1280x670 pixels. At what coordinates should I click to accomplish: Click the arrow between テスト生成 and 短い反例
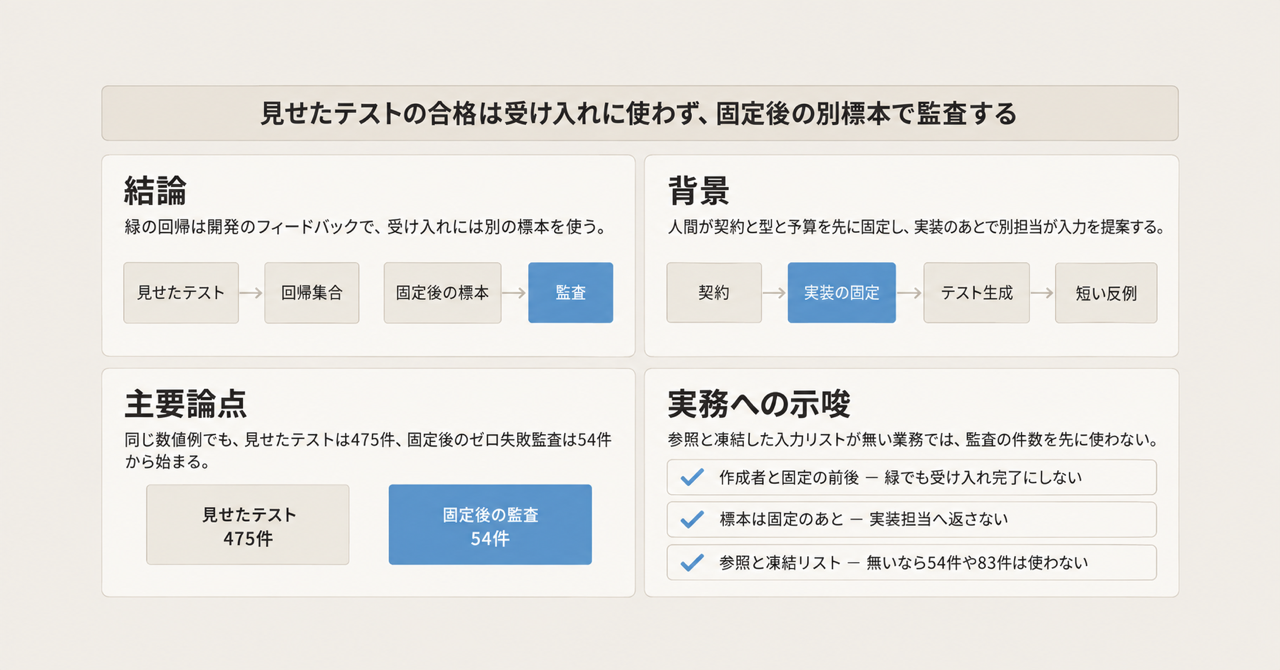[1043, 293]
